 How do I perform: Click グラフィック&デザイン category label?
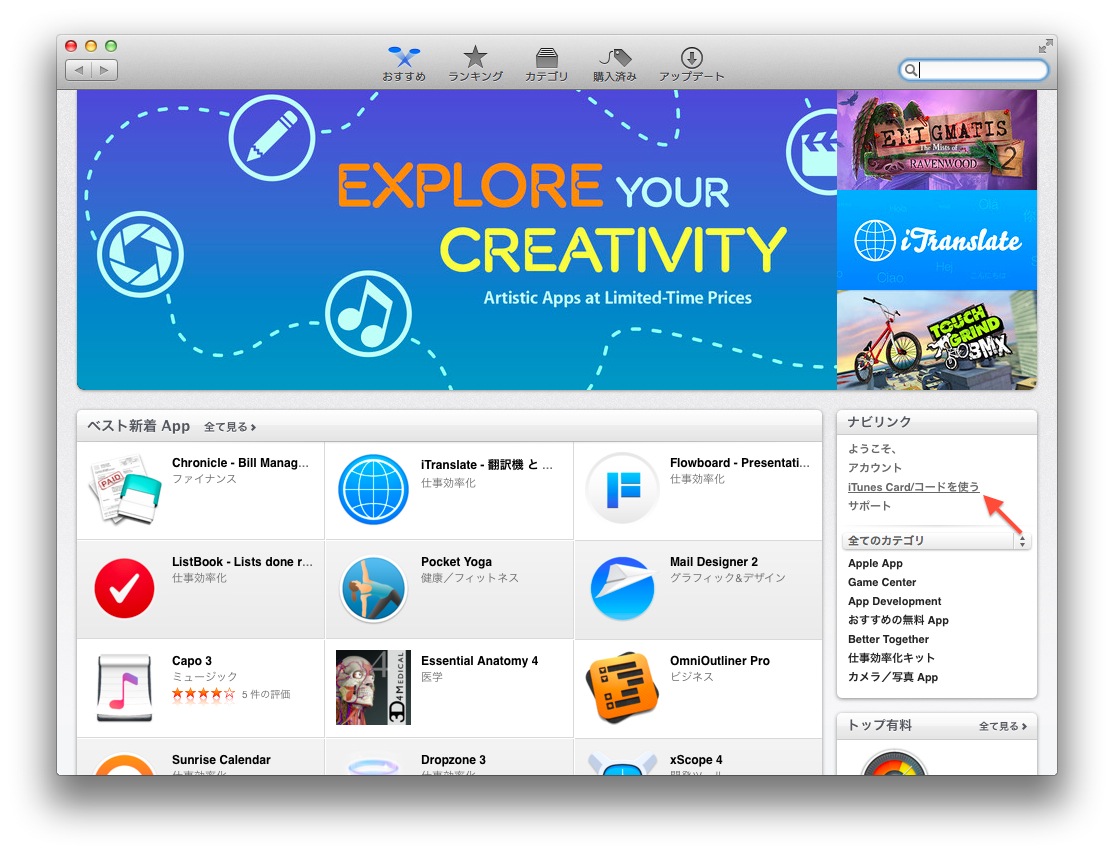tap(728, 578)
